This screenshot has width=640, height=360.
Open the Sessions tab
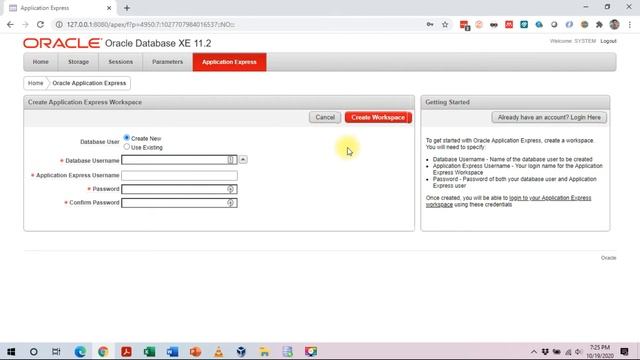[x=120, y=62]
